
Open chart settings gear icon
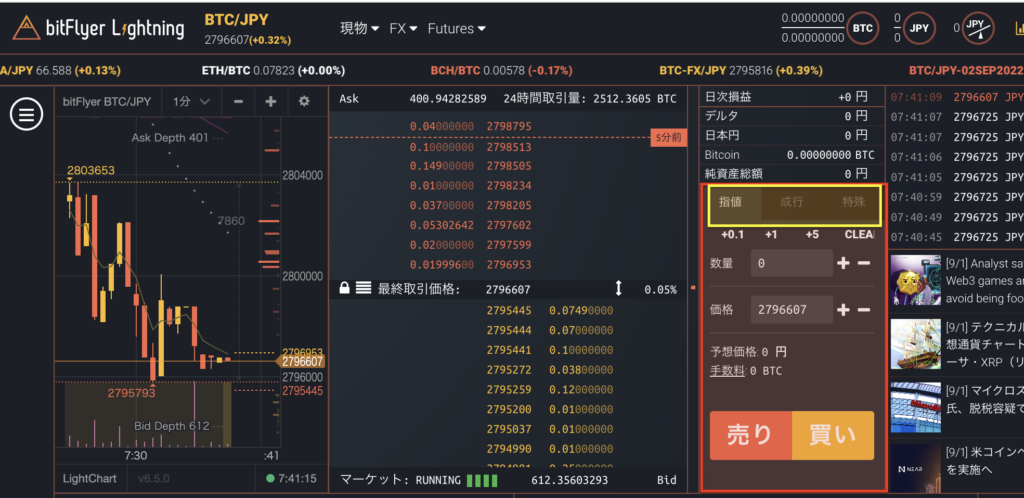tap(304, 102)
